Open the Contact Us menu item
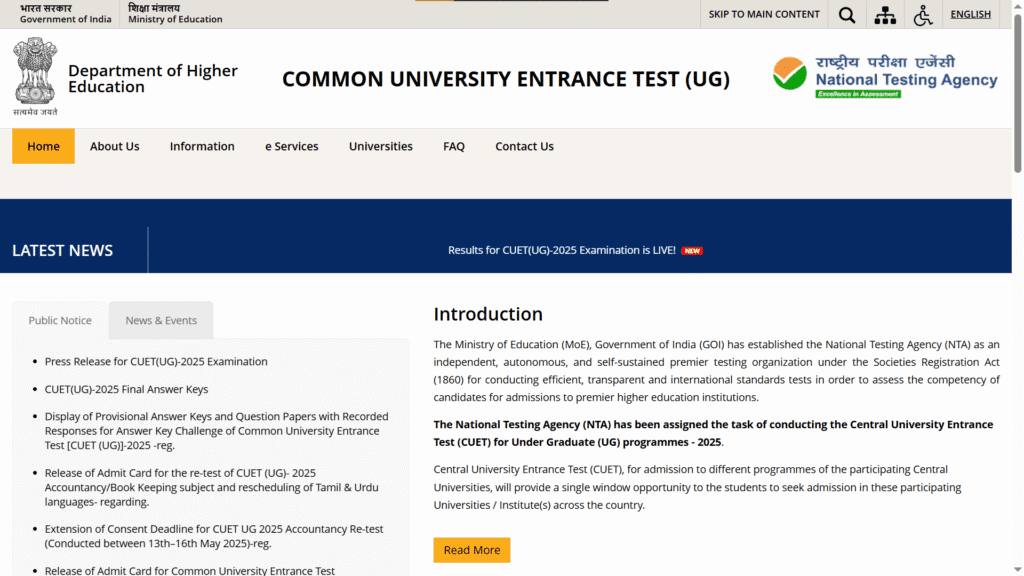1024x576 pixels. click(524, 146)
